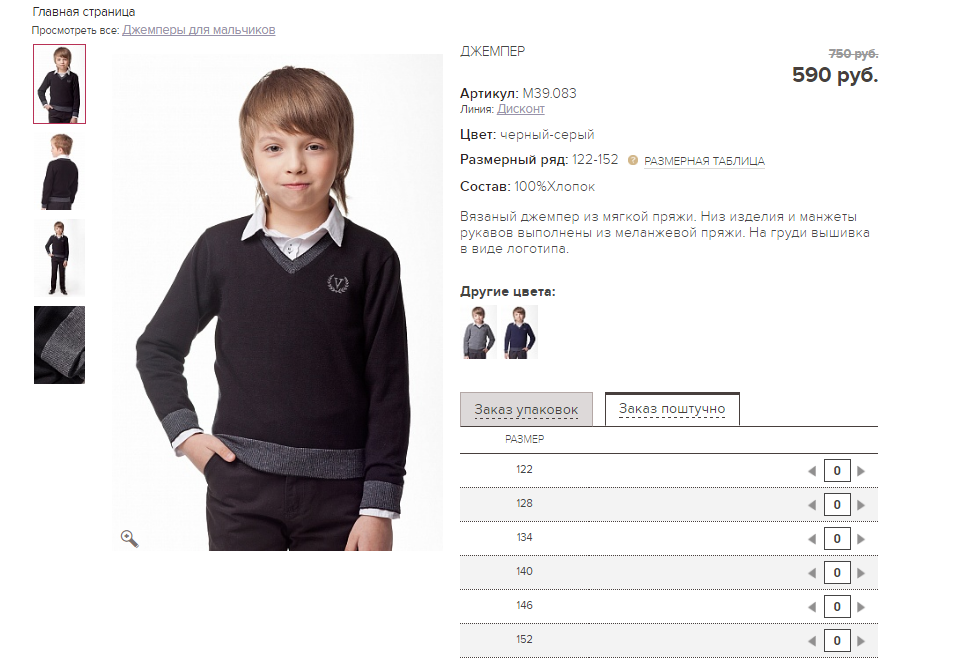Increase quantity for size 134
Screen dimensions: 960x663
tap(861, 539)
